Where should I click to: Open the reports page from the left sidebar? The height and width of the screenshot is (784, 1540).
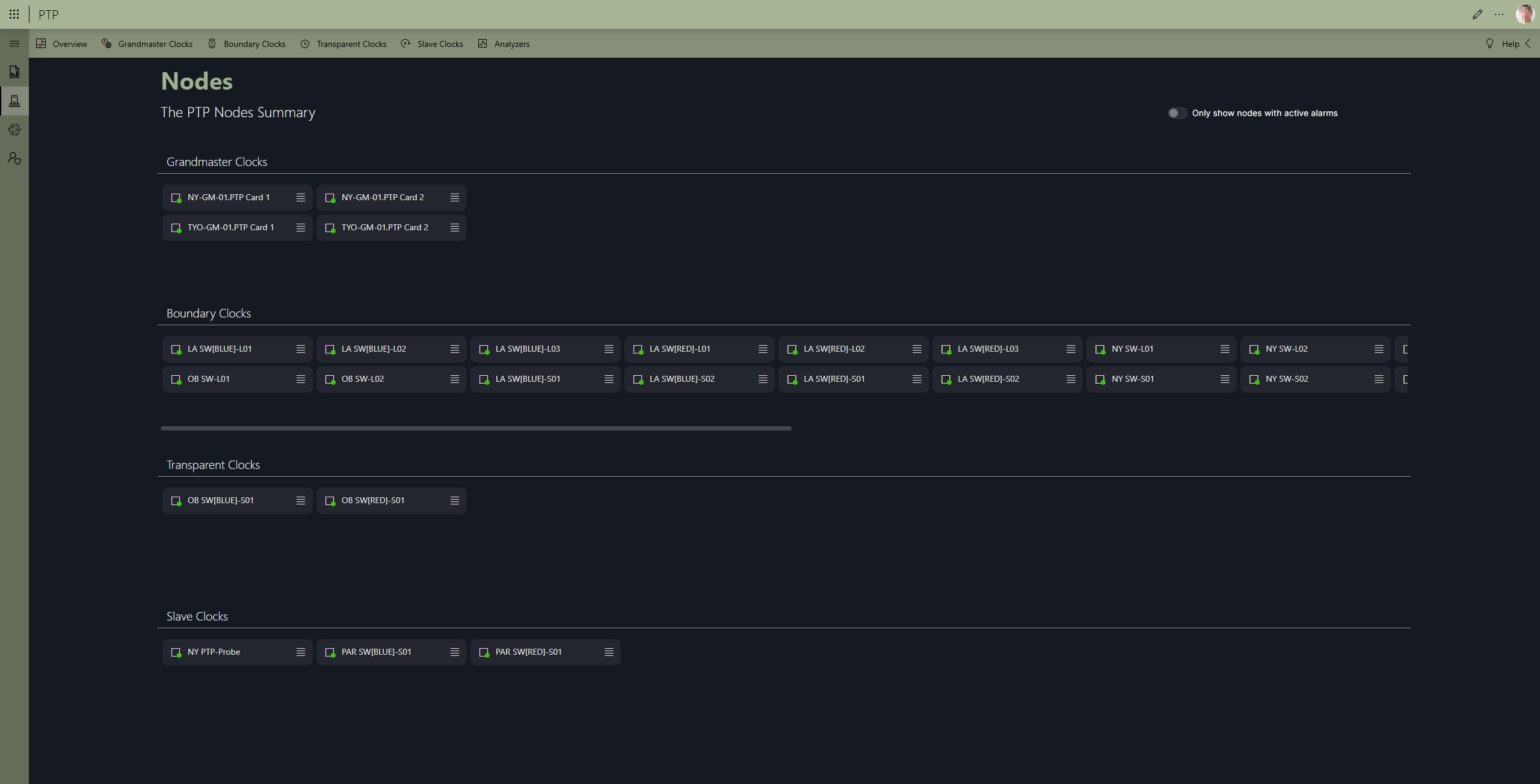click(14, 72)
